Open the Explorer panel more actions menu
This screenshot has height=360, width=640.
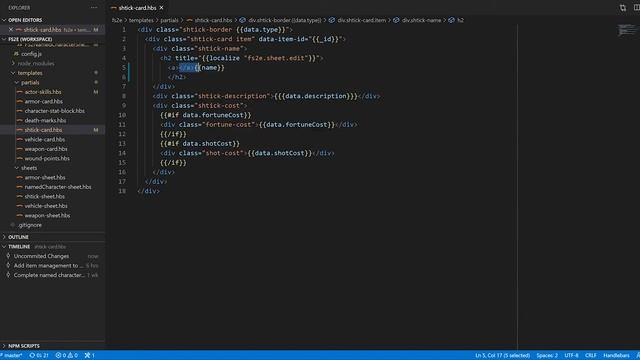(x=94, y=8)
